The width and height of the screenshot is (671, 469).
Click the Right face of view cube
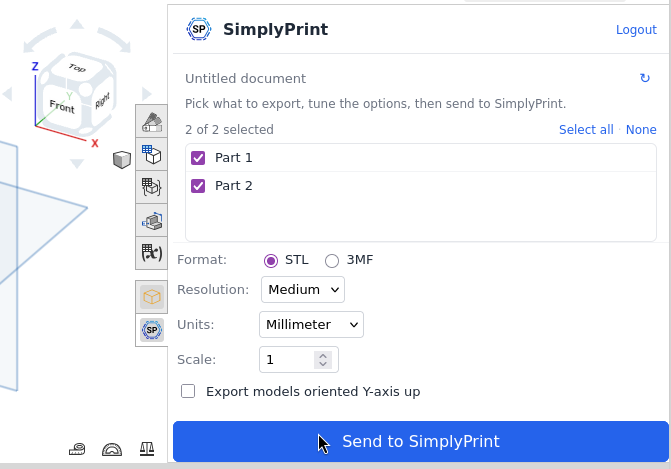click(x=102, y=101)
